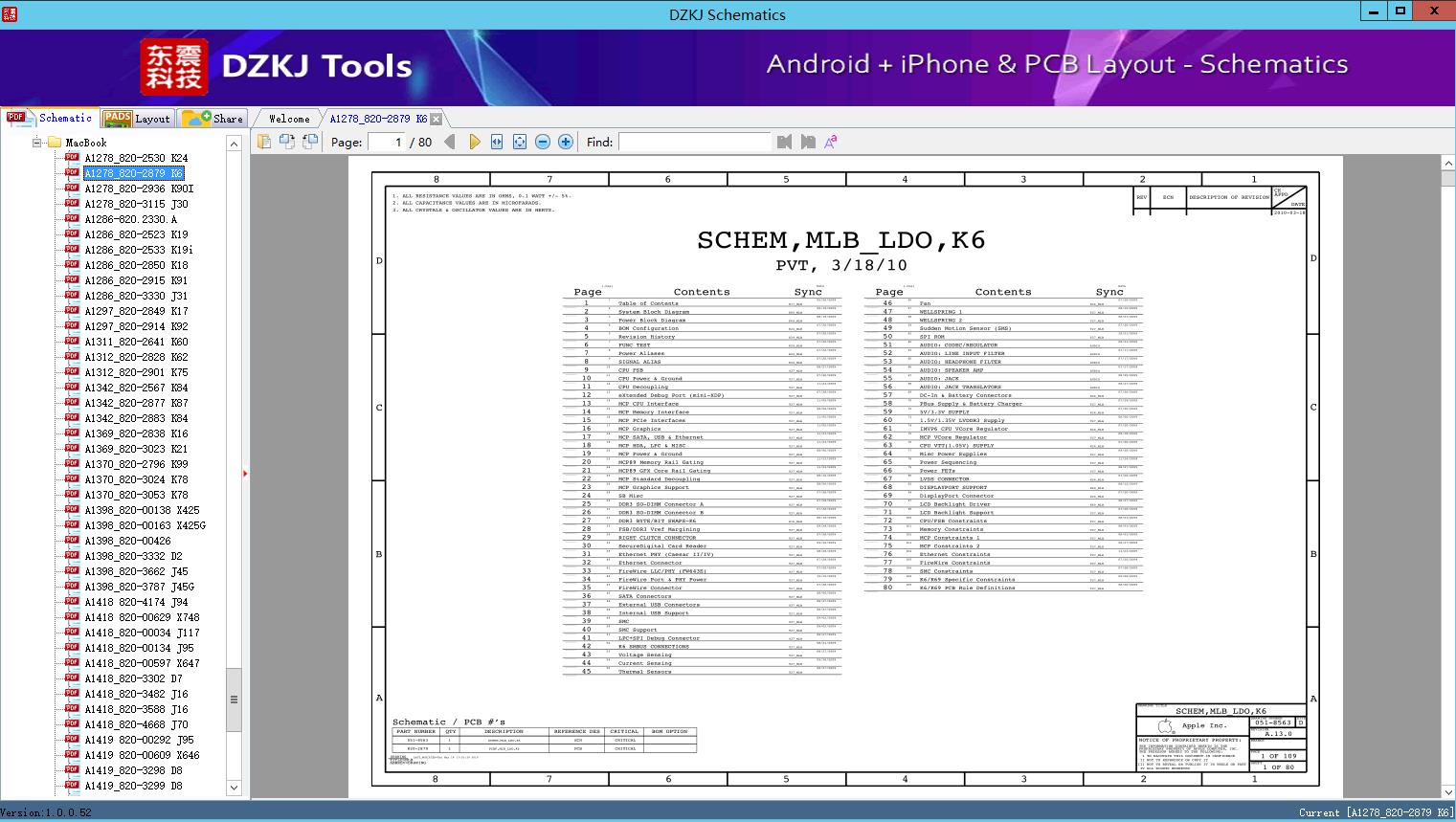
Task: Click the fit-to-width icon
Action: click(x=497, y=142)
